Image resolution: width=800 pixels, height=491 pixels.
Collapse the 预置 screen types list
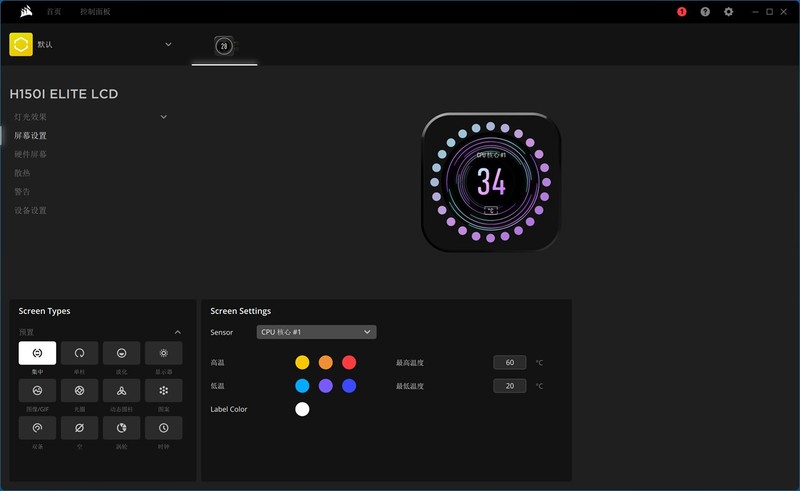tap(178, 332)
